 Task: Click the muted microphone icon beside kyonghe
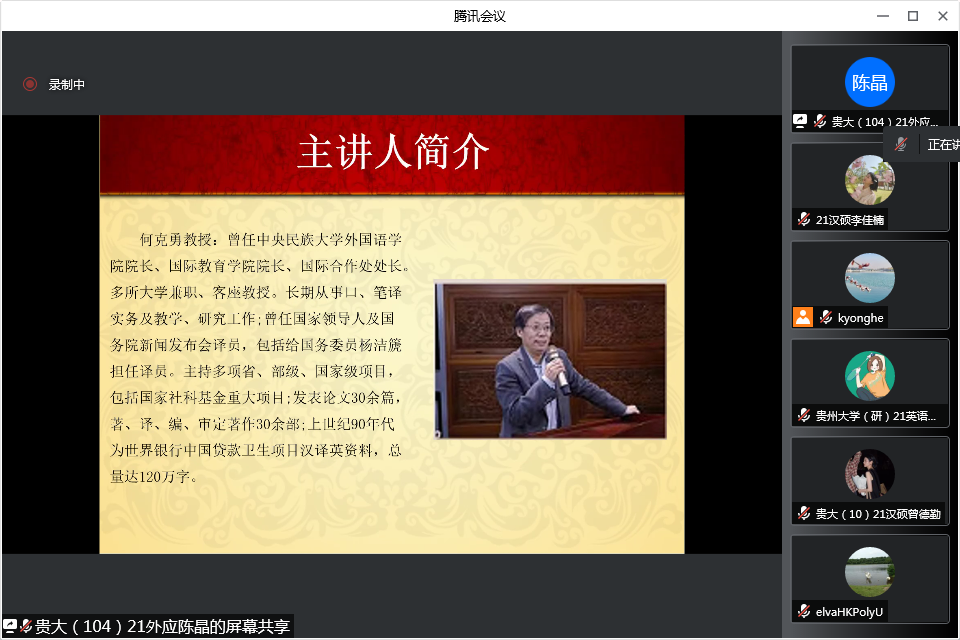(826, 317)
